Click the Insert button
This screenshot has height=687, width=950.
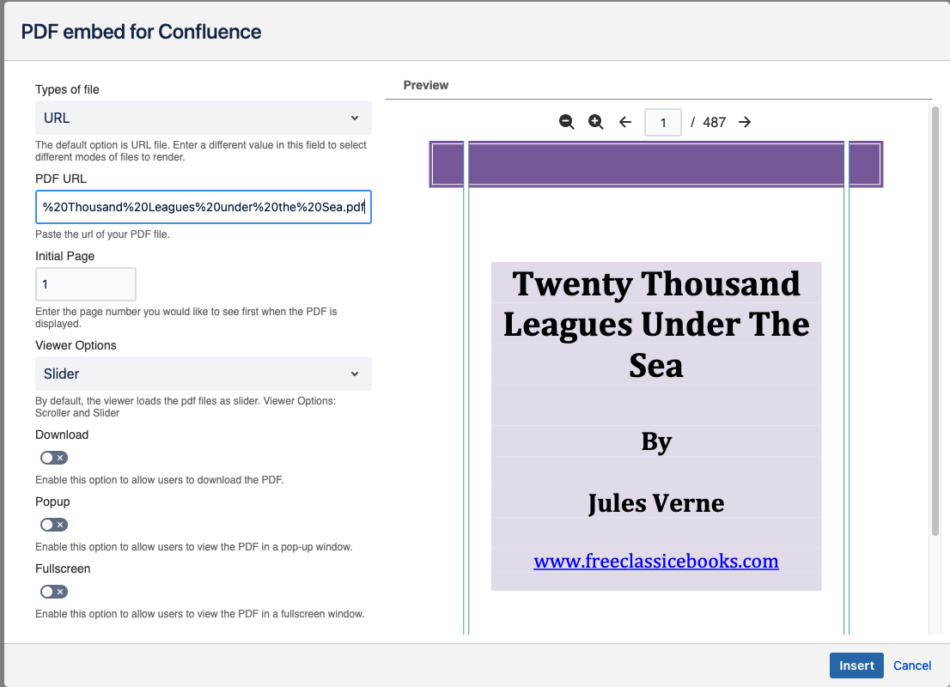856,666
